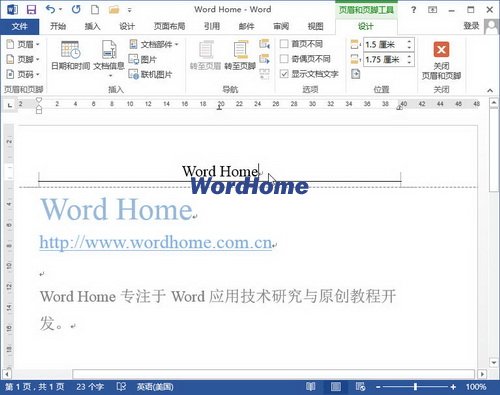This screenshot has height=395, width=500.
Task: Redo with the repeat arrow icon
Action: coord(76,9)
